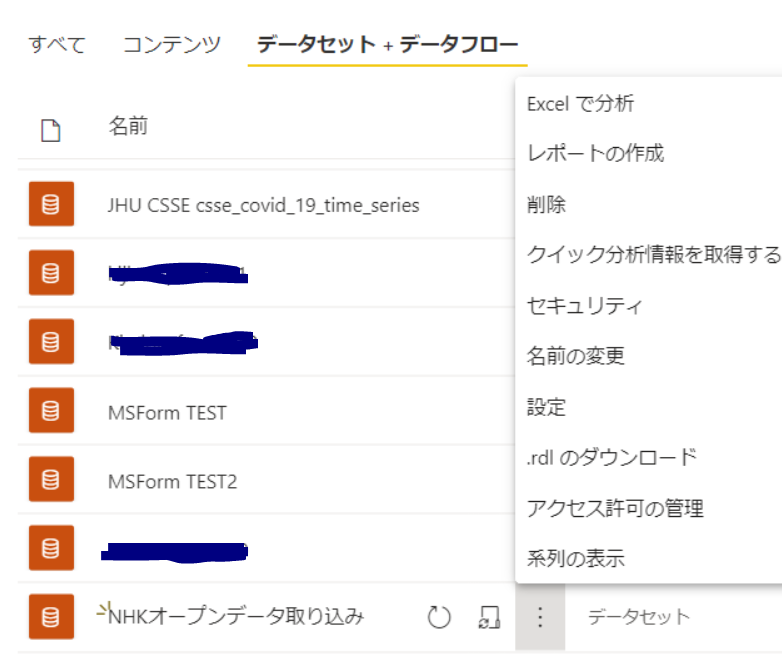Open 設定 from the context menu
782x656 pixels.
pyautogui.click(x=547, y=407)
